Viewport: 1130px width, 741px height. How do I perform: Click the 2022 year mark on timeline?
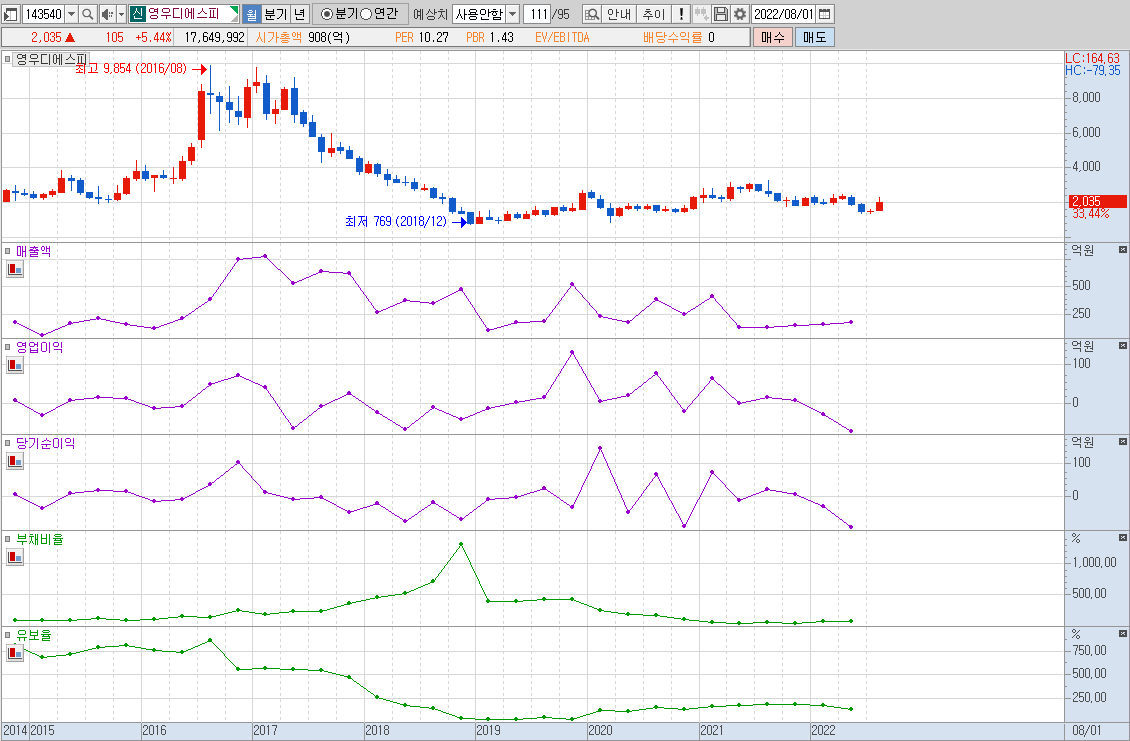(823, 730)
